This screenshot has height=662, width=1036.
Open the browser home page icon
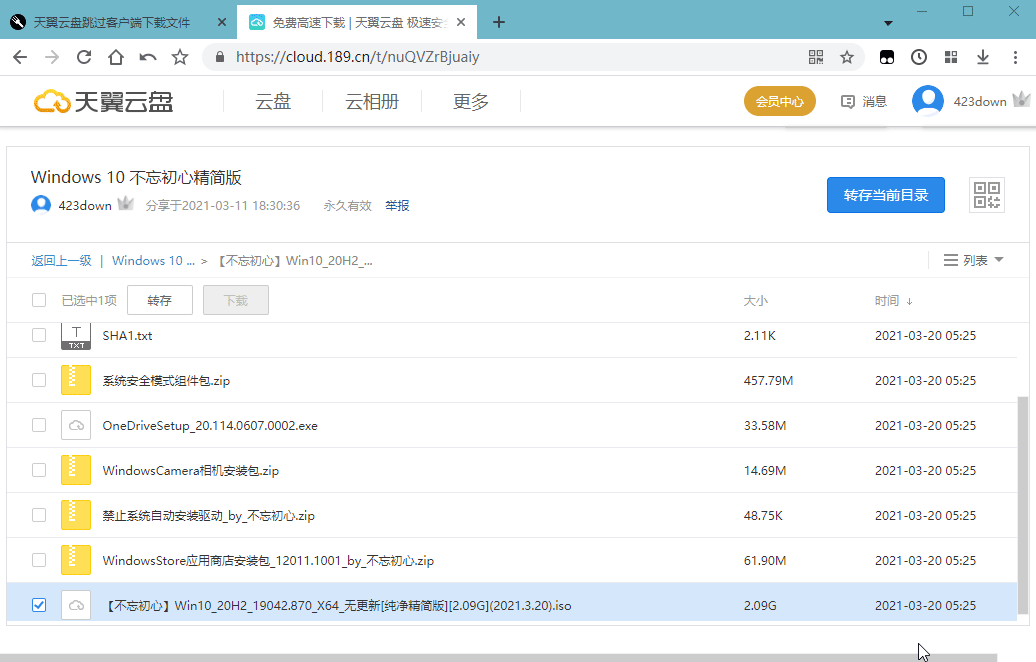pyautogui.click(x=116, y=57)
